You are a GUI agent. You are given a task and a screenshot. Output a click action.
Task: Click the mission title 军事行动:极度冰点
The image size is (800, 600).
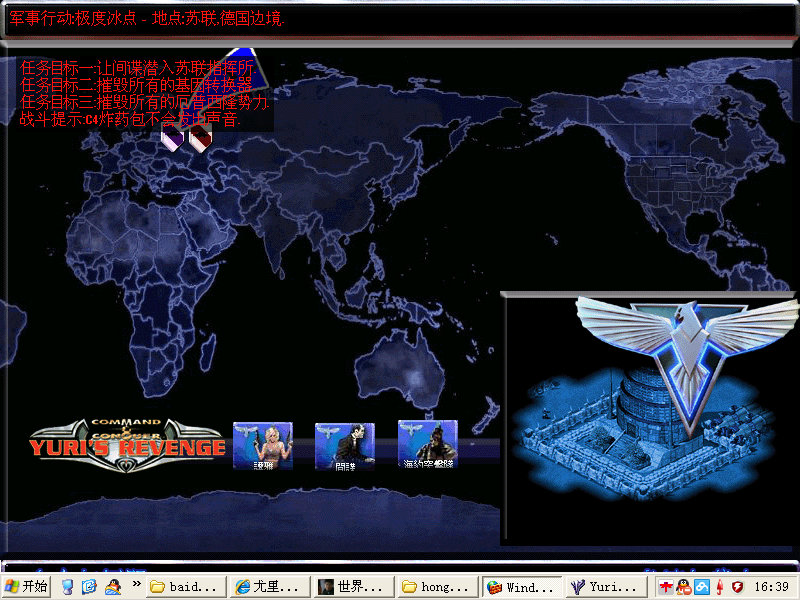[x=73, y=19]
